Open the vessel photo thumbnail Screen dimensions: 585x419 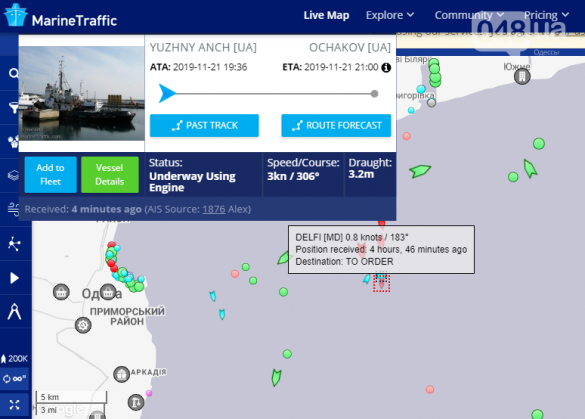[82, 93]
